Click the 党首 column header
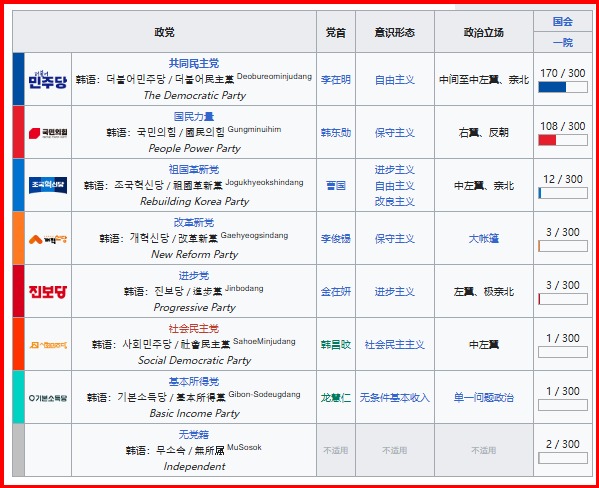599x488 pixels. pyautogui.click(x=336, y=32)
